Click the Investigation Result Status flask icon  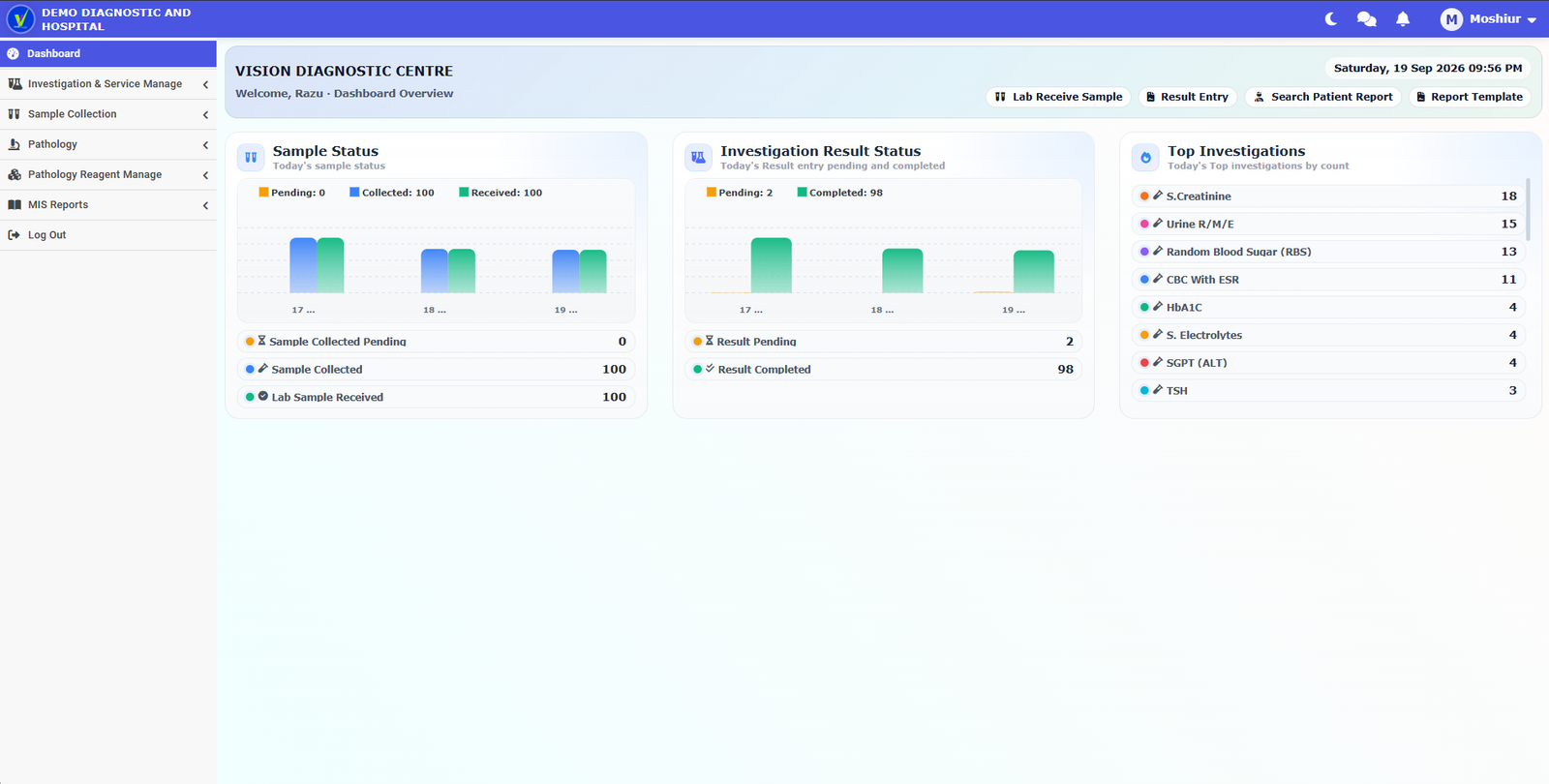[x=698, y=157]
